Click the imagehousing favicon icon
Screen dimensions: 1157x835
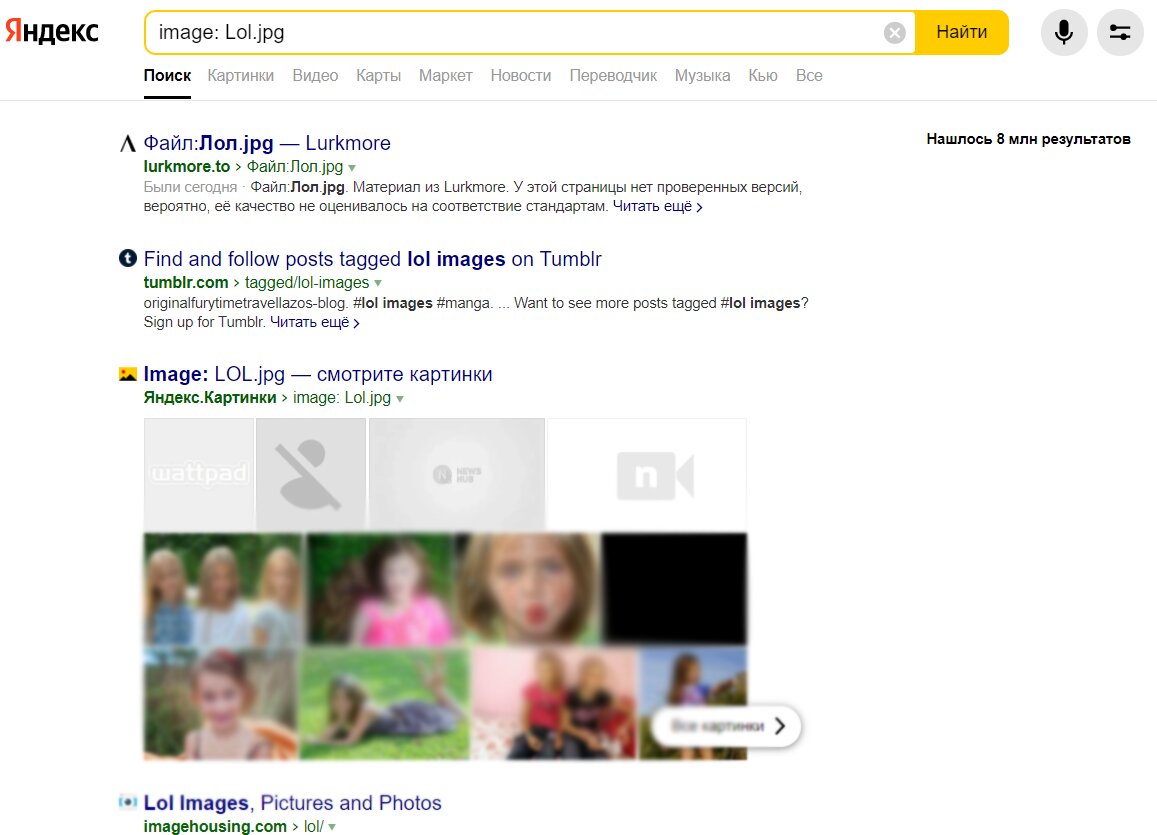(128, 802)
